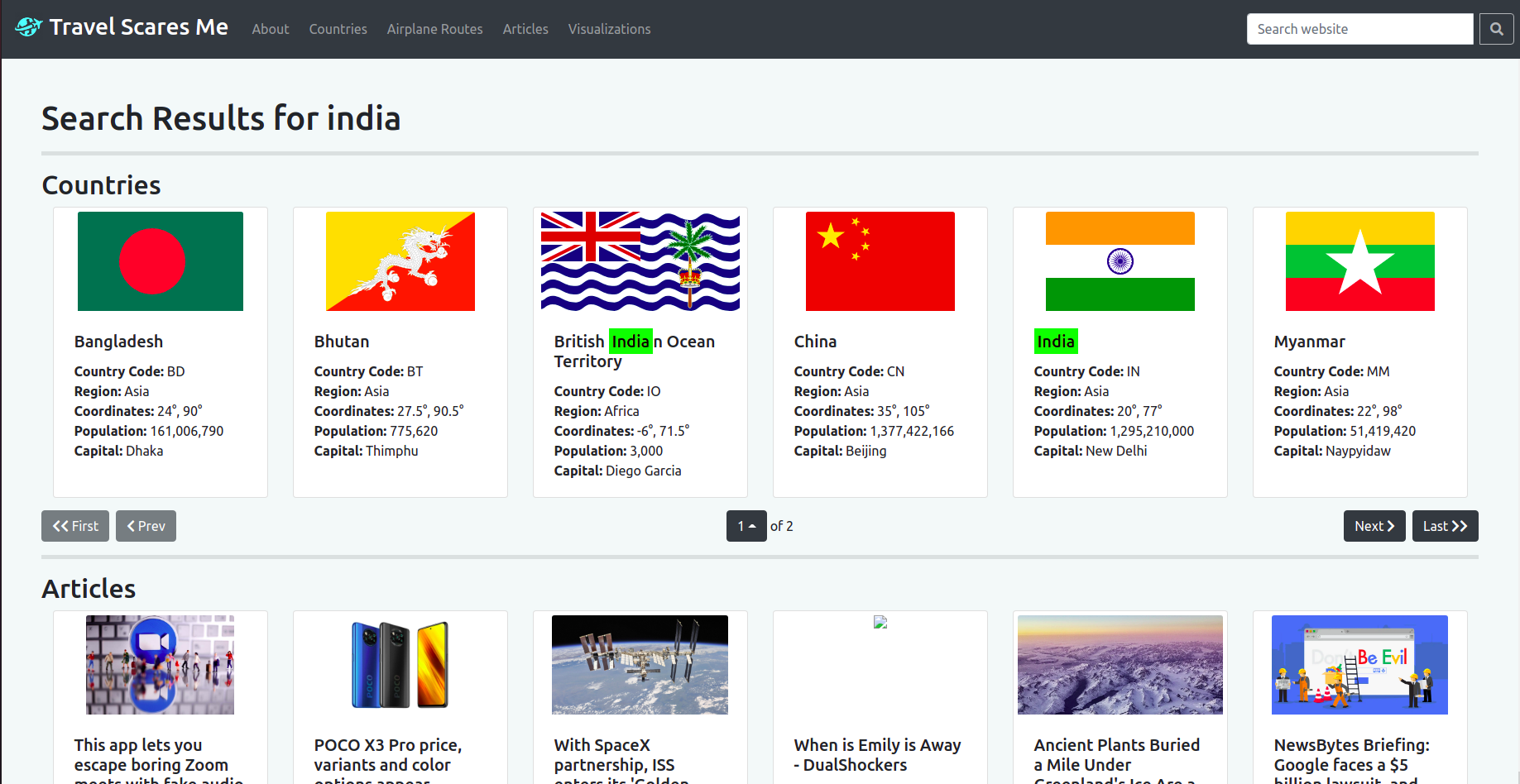
Task: Open the POCO X3 Pro phones image
Action: coord(400,665)
